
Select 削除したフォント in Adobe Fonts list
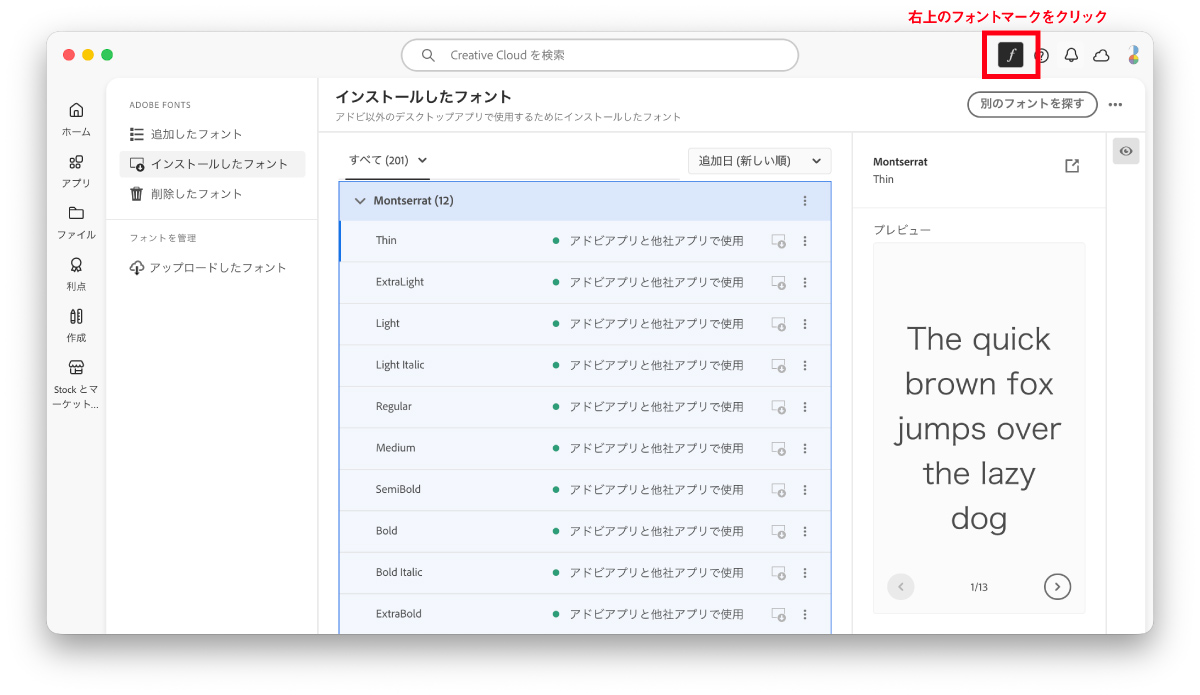tap(212, 194)
